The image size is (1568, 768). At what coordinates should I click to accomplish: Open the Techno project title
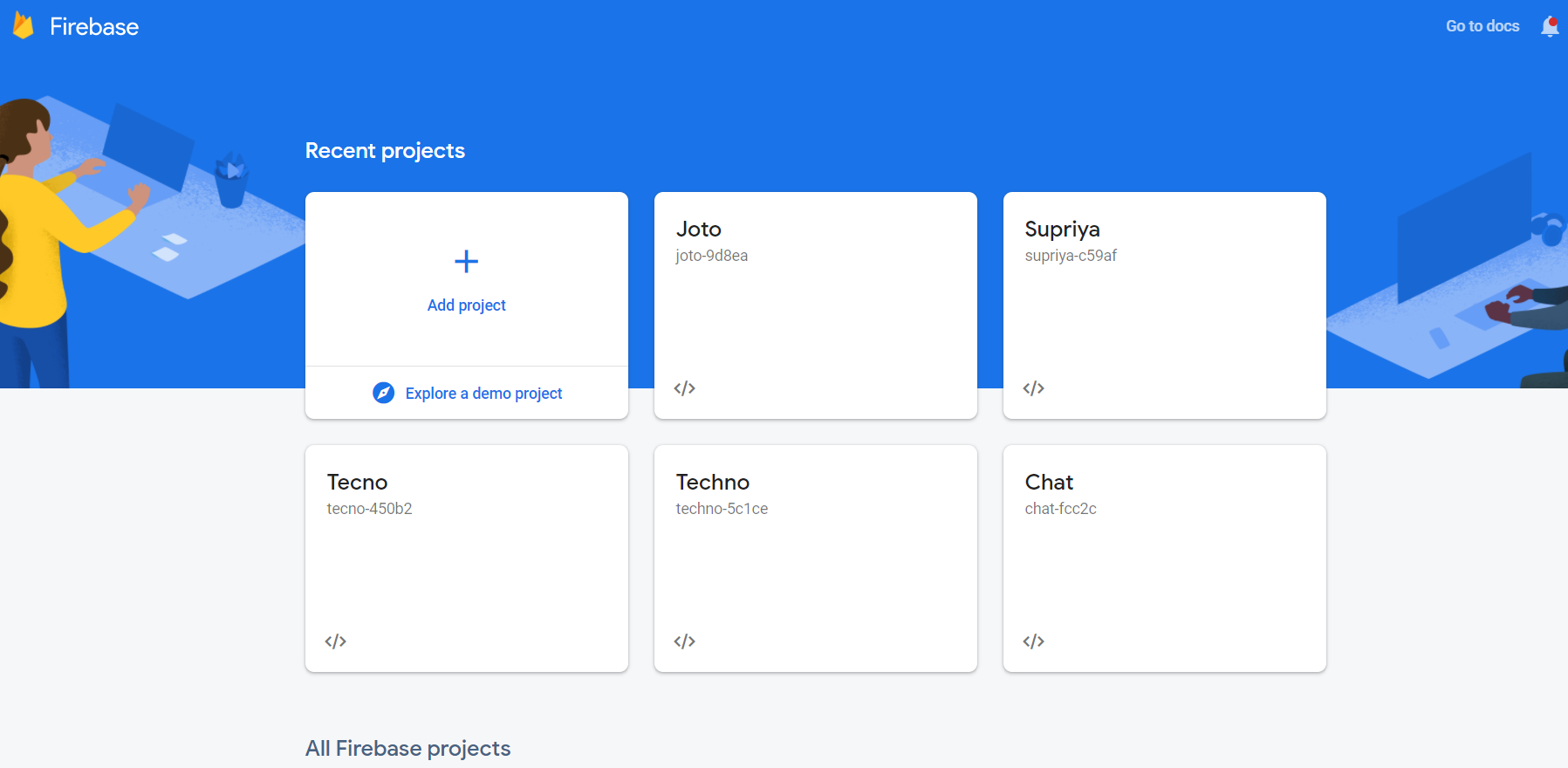point(713,482)
